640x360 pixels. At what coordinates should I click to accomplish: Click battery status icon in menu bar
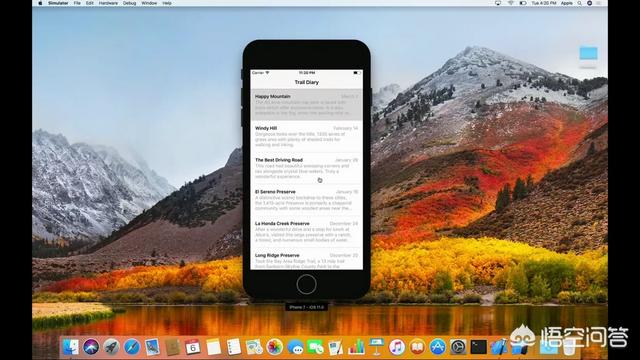pyautogui.click(x=523, y=3)
